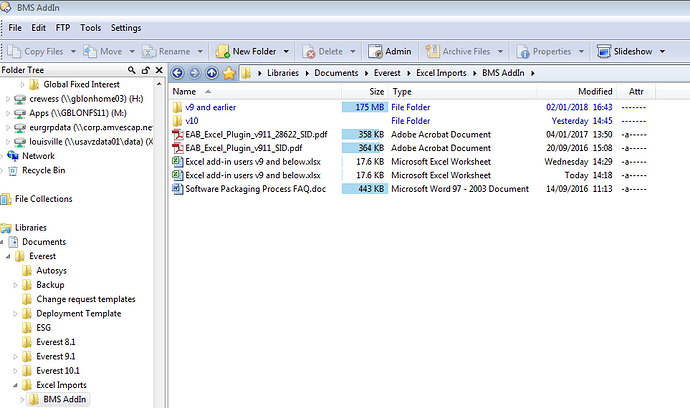This screenshot has width=690, height=408.
Task: Create a New Folder
Action: (x=246, y=51)
